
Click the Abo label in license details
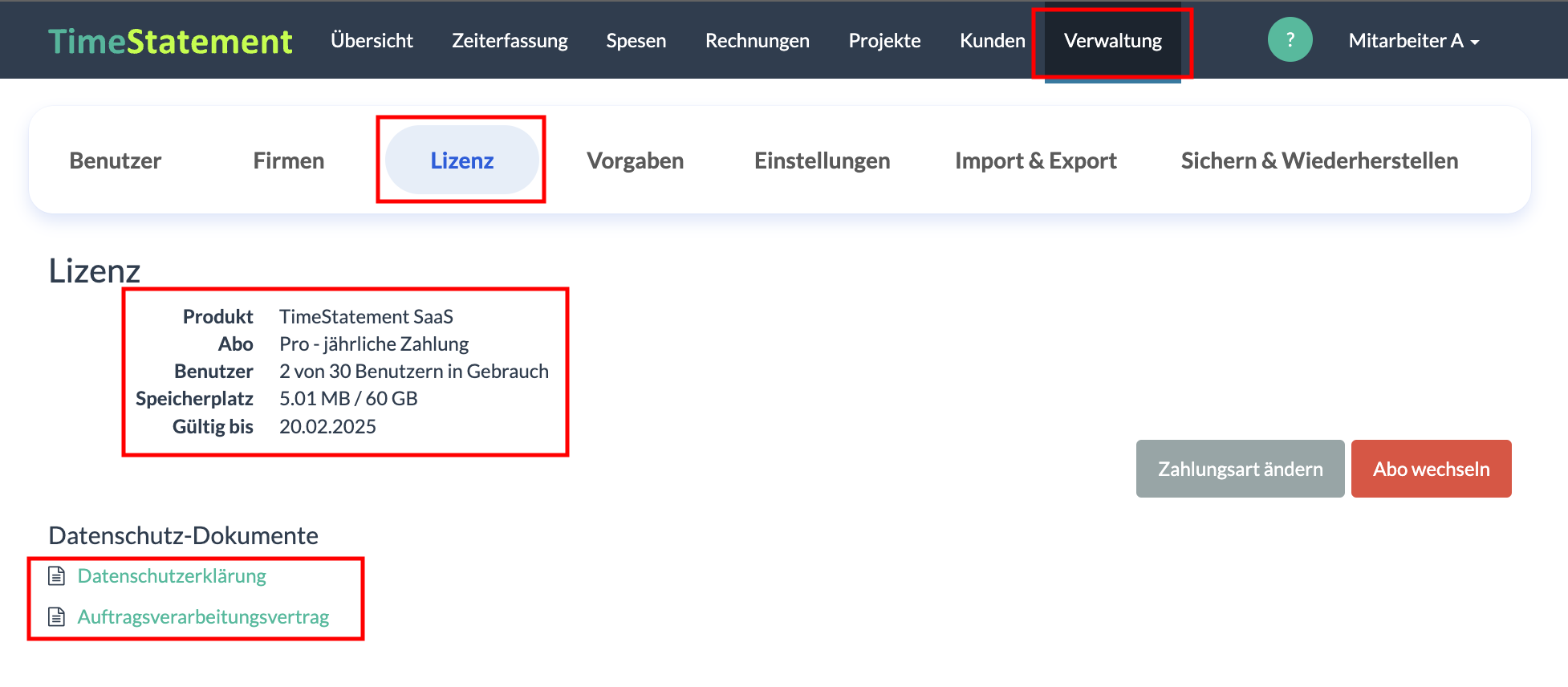click(x=235, y=344)
